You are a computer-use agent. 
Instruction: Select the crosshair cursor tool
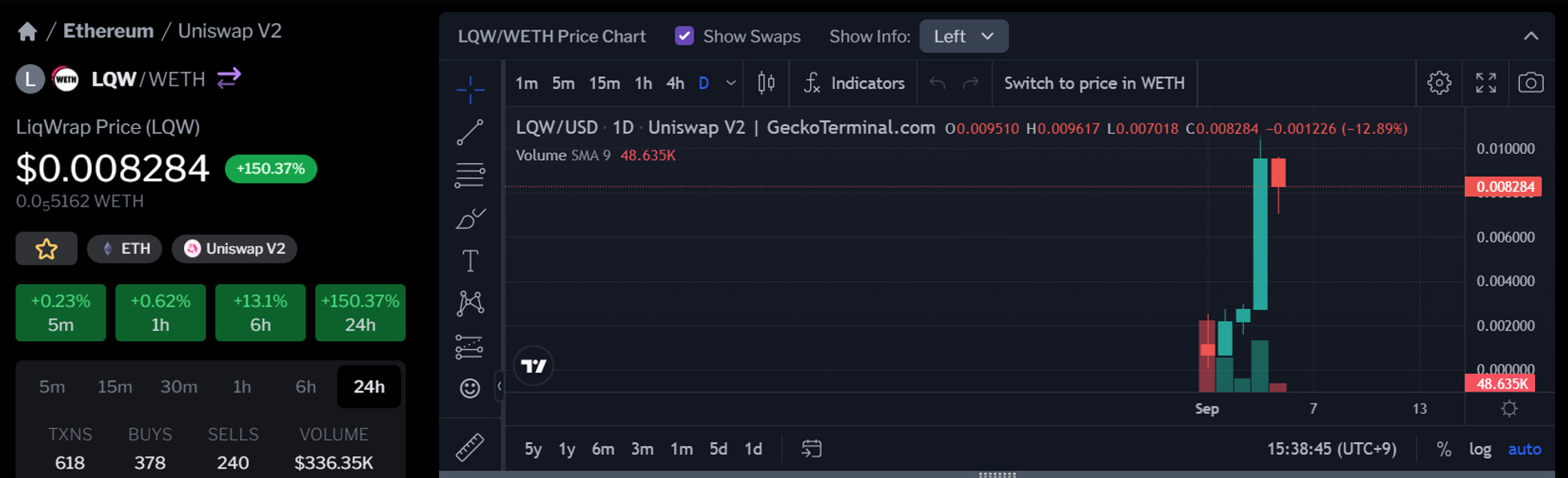point(470,89)
